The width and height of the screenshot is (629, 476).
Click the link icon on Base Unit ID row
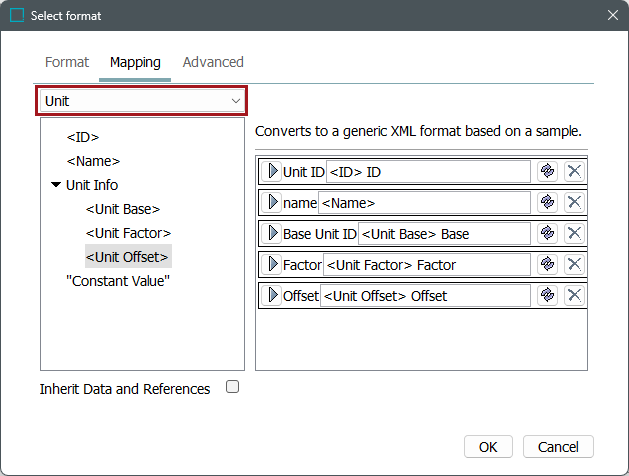pyautogui.click(x=547, y=233)
